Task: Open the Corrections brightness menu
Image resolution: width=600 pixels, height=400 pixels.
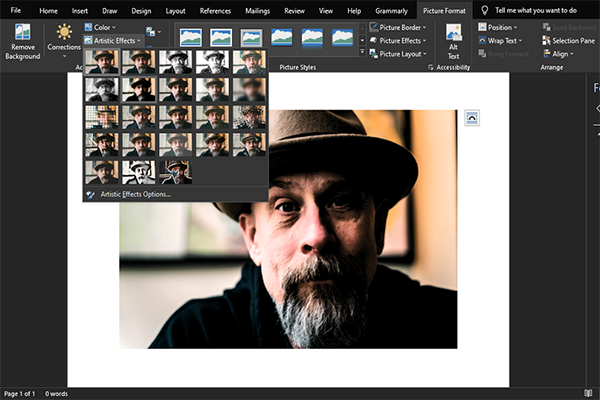Action: [64, 40]
